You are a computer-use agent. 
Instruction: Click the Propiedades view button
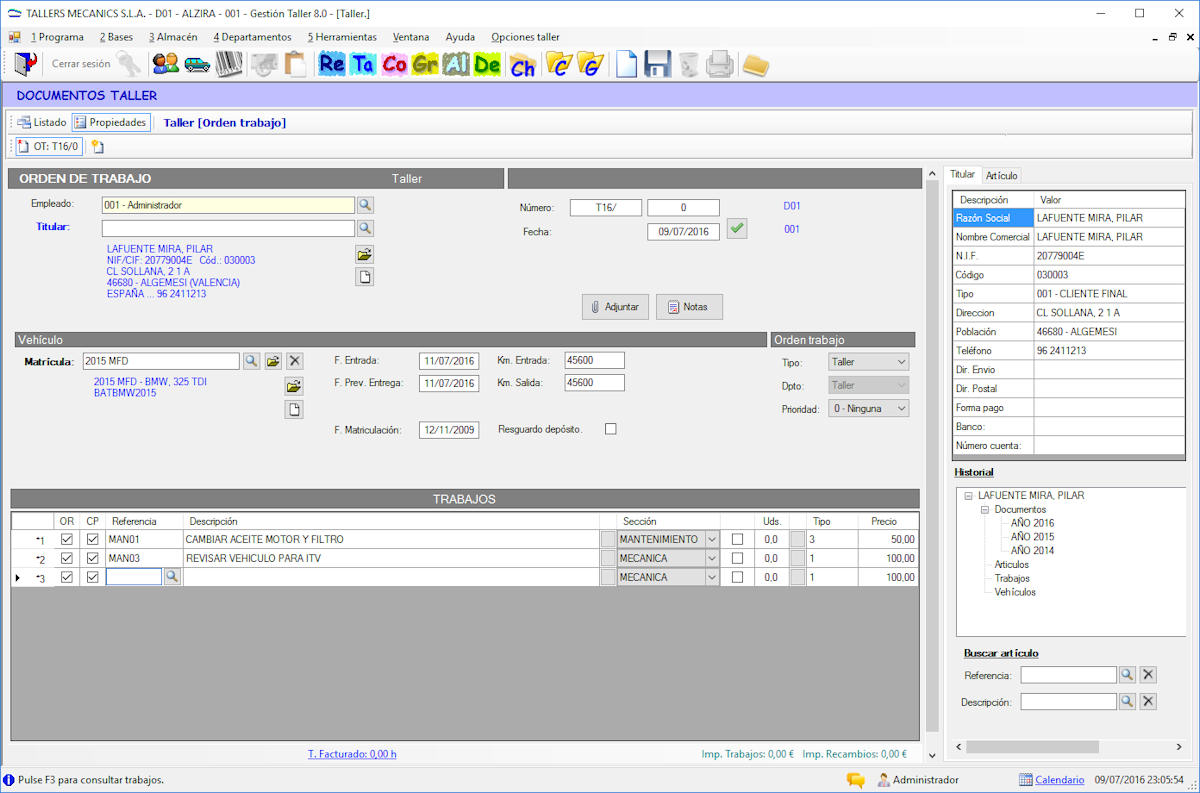(x=110, y=122)
